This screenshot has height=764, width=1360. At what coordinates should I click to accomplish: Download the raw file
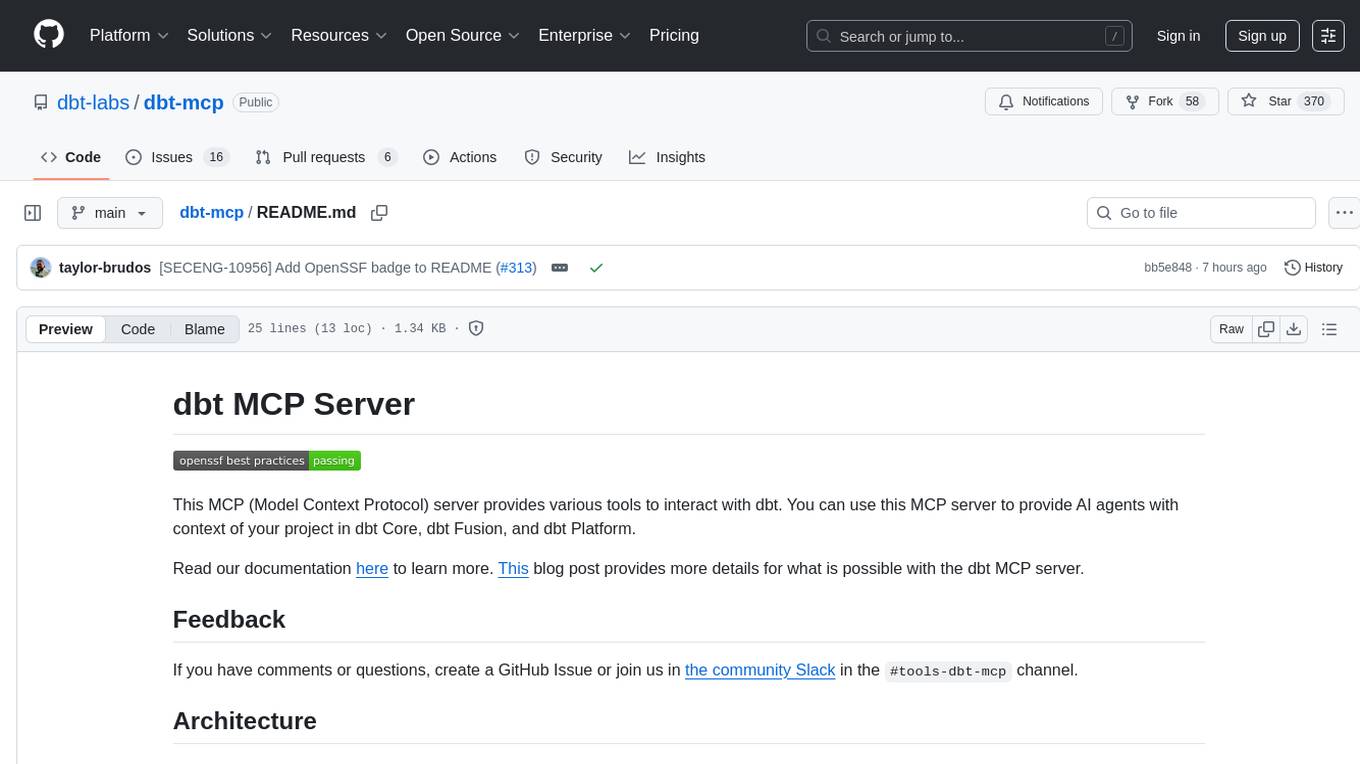point(1294,329)
